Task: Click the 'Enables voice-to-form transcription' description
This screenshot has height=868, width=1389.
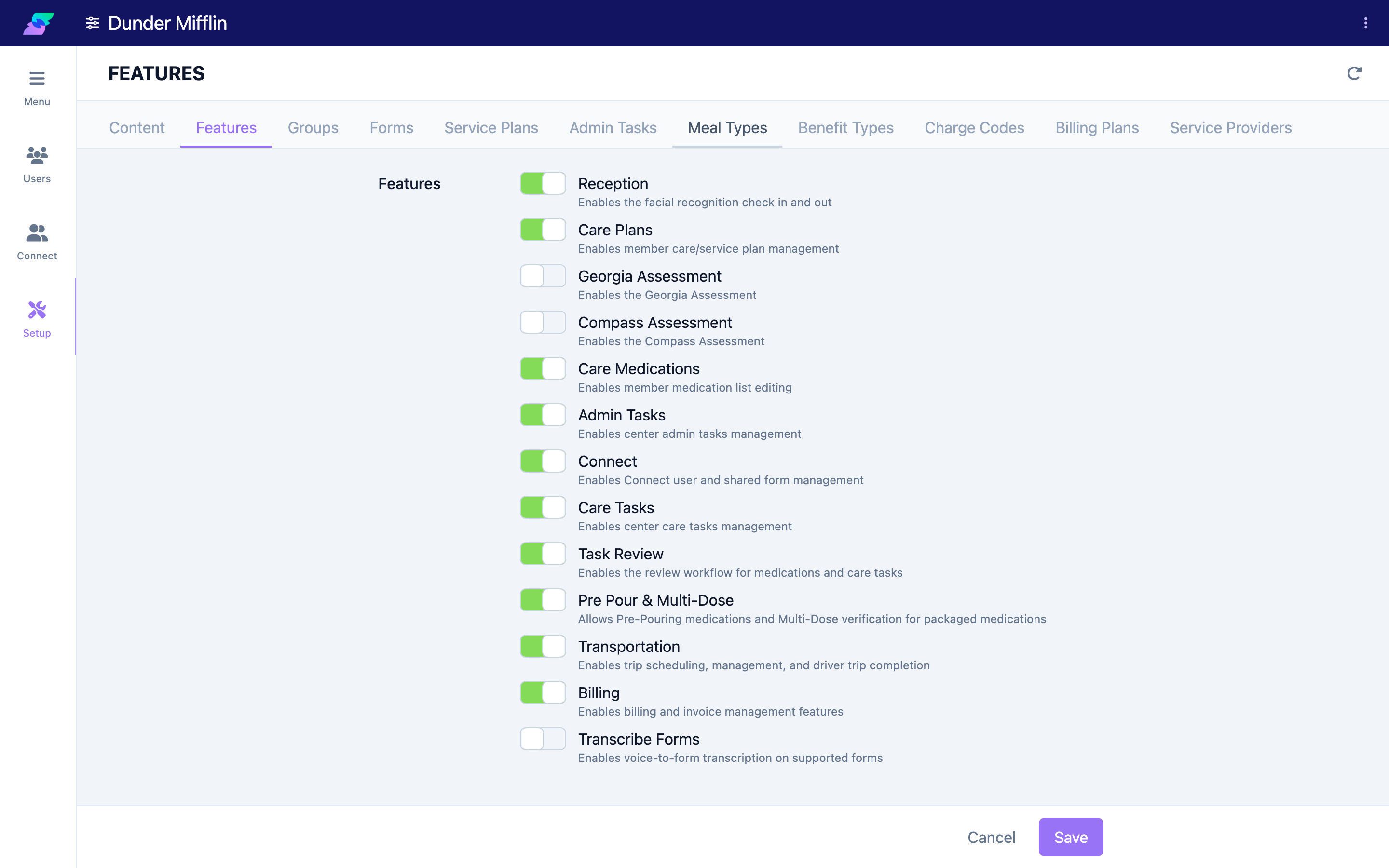Action: pyautogui.click(x=730, y=758)
